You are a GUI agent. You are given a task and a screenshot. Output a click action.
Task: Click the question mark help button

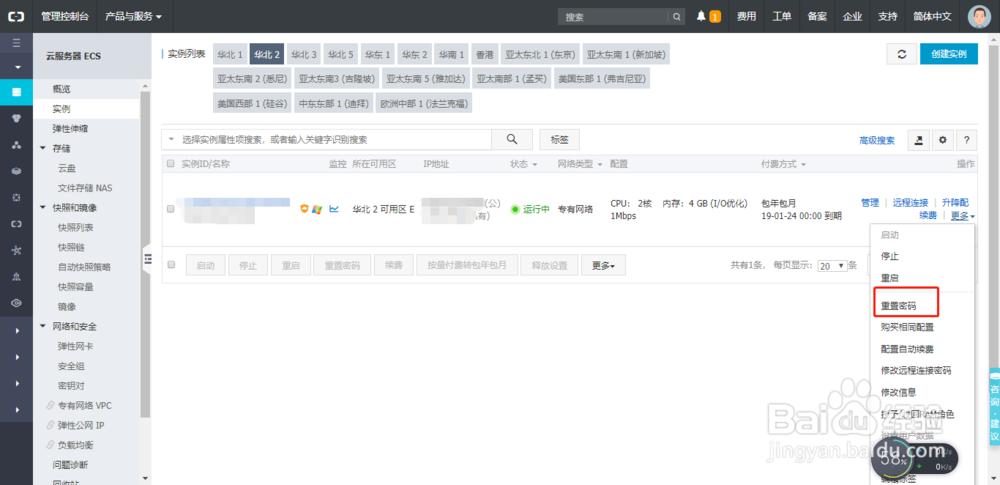tap(967, 140)
